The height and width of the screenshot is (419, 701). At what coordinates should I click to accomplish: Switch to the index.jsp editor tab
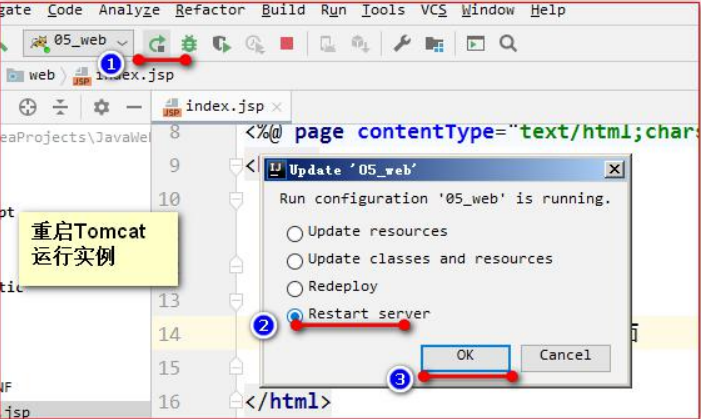click(221, 106)
